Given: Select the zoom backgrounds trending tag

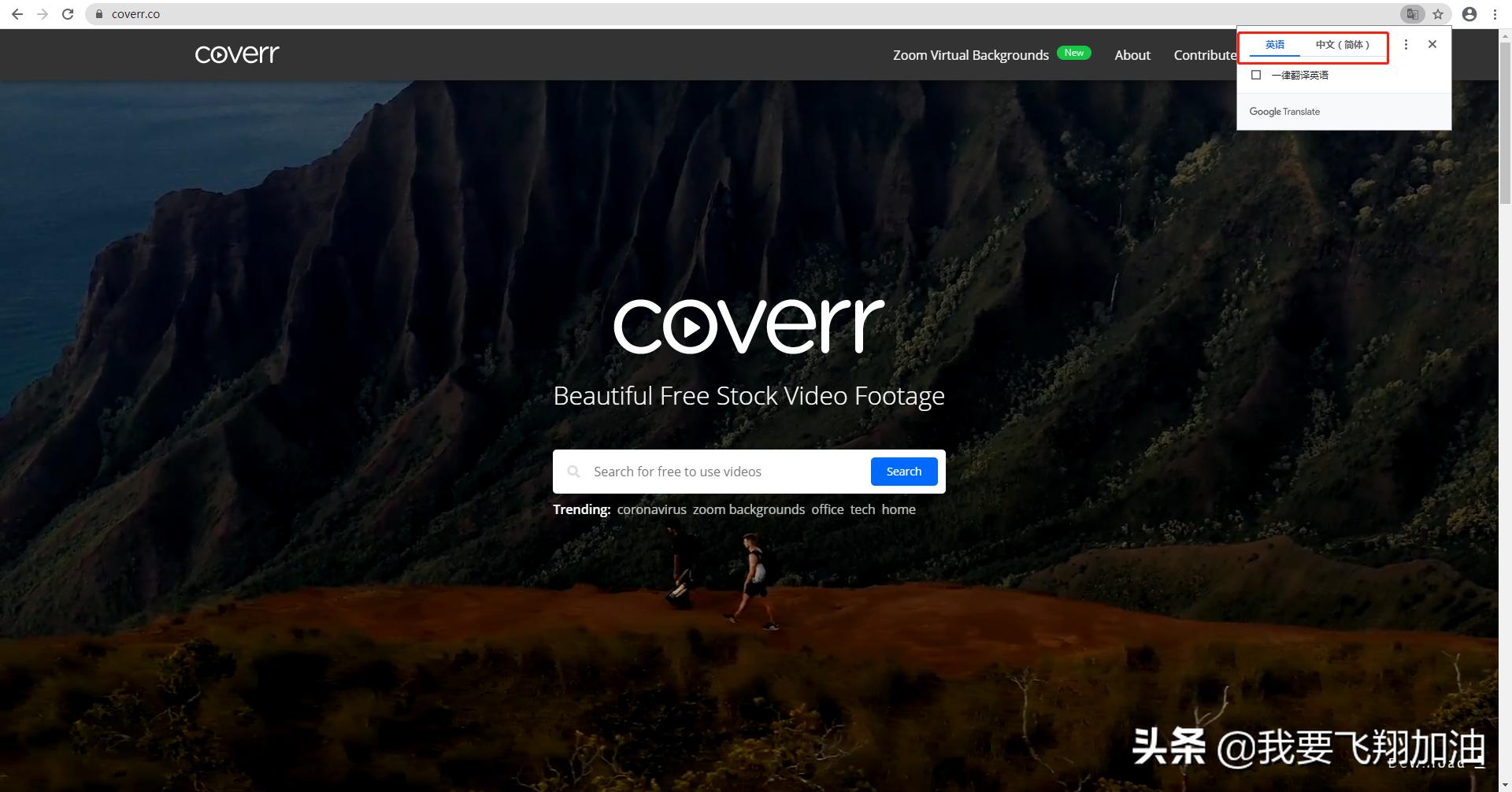Looking at the screenshot, I should point(749,509).
